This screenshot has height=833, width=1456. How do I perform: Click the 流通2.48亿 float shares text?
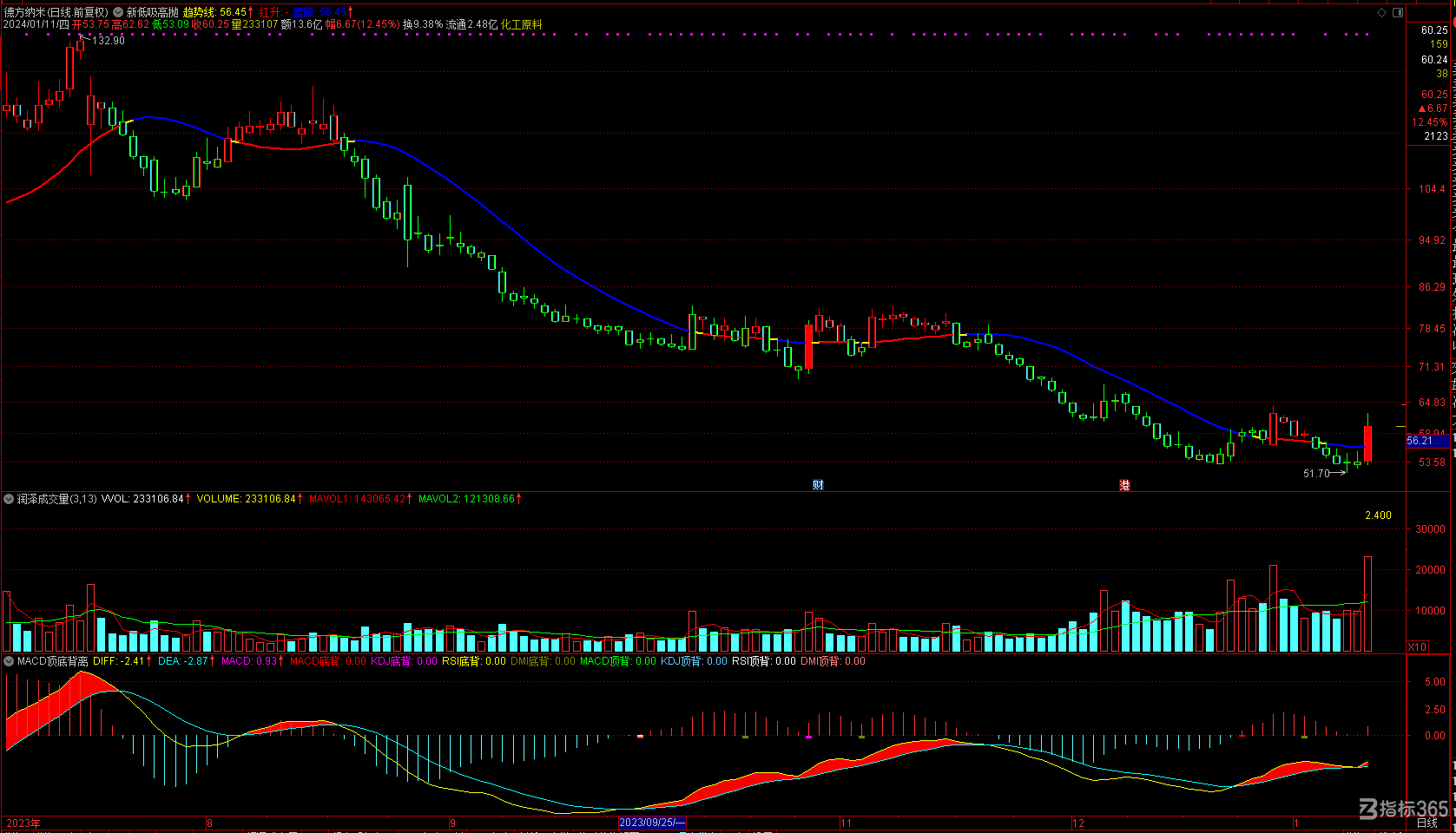tap(472, 24)
